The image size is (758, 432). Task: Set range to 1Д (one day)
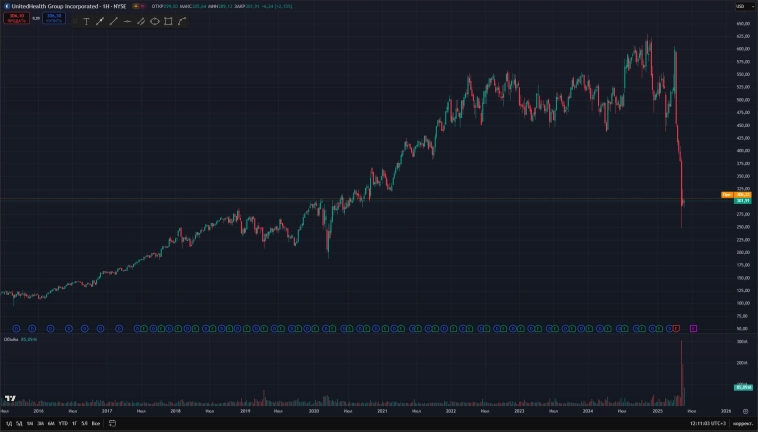tap(9, 423)
